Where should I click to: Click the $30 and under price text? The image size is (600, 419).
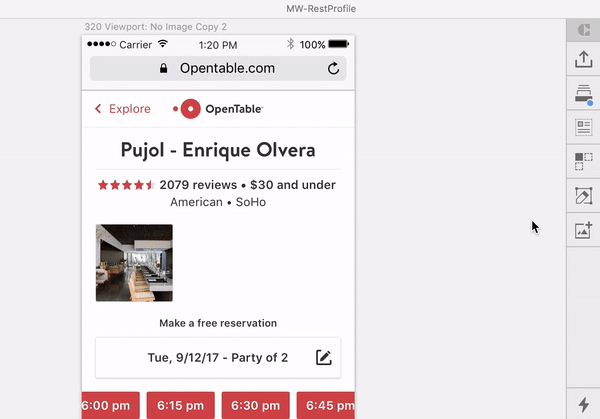pos(293,185)
